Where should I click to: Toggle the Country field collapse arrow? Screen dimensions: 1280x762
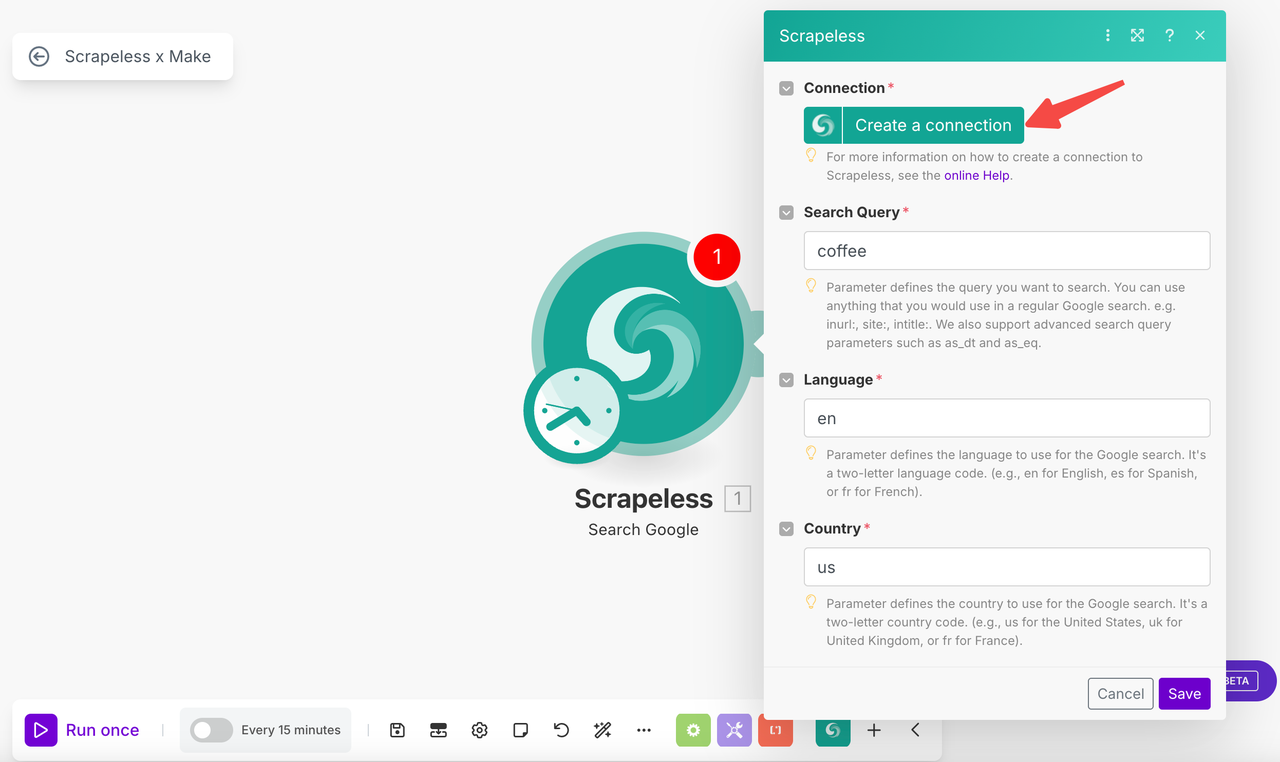pyautogui.click(x=787, y=528)
